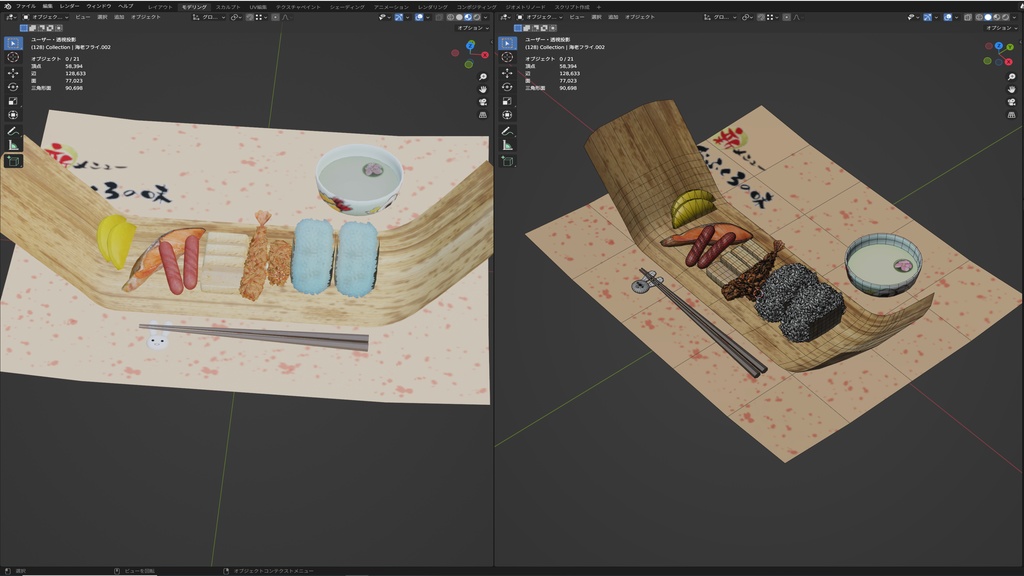Open オブジェクト menu in right viewport header
Image resolution: width=1024 pixels, height=576 pixels.
coord(640,17)
